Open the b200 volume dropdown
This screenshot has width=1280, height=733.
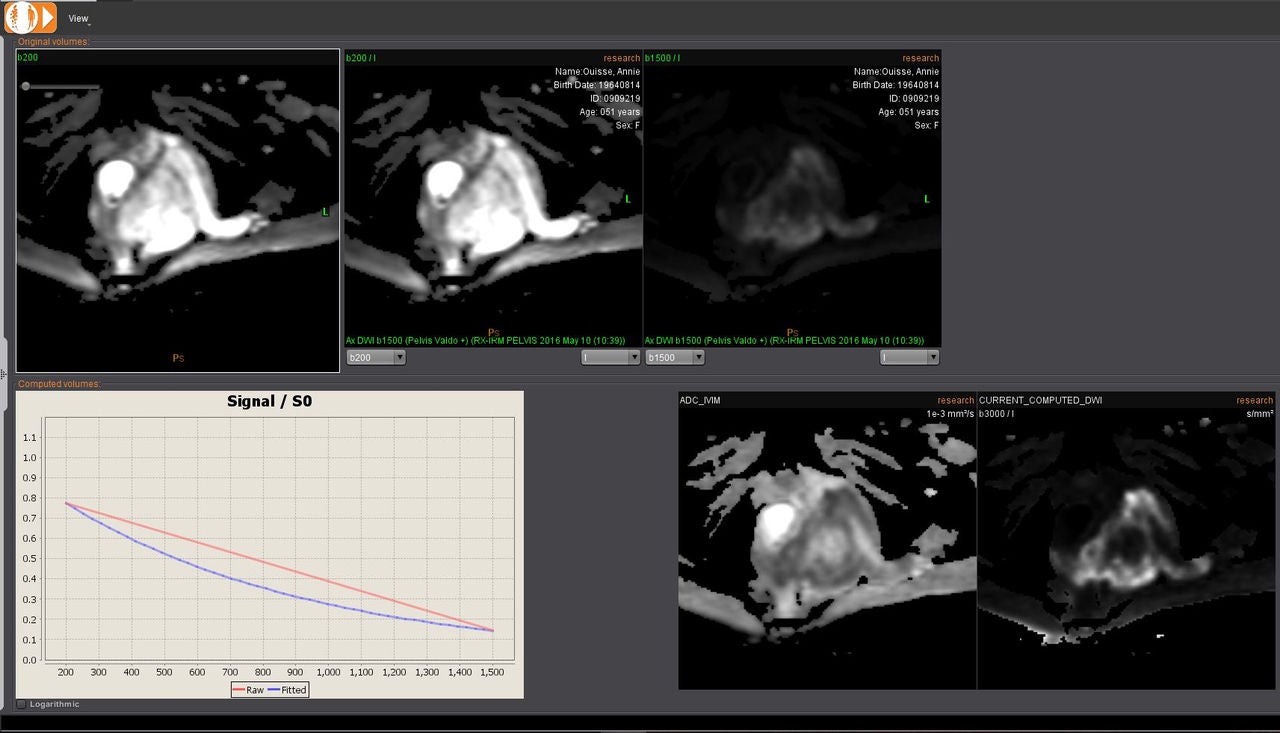(x=376, y=357)
